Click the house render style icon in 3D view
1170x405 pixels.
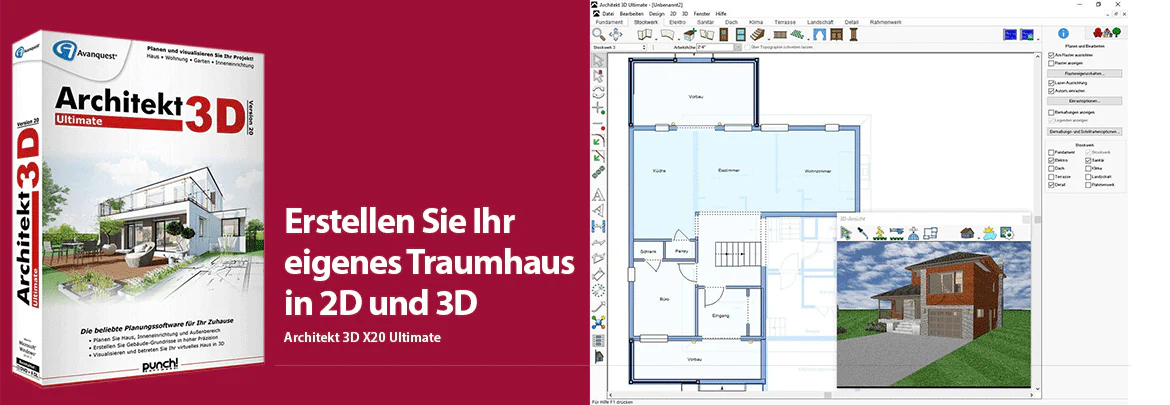coord(968,233)
